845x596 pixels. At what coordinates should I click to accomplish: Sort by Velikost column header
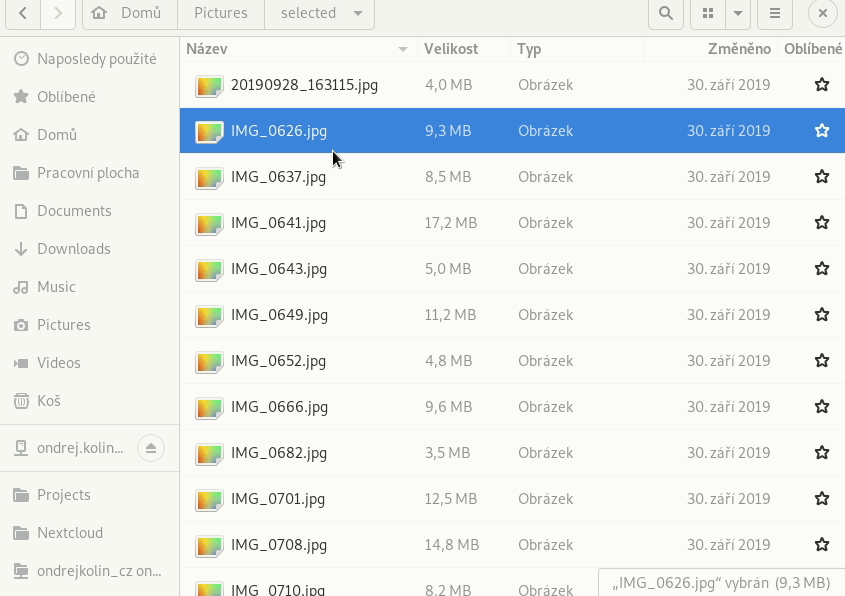(463, 49)
